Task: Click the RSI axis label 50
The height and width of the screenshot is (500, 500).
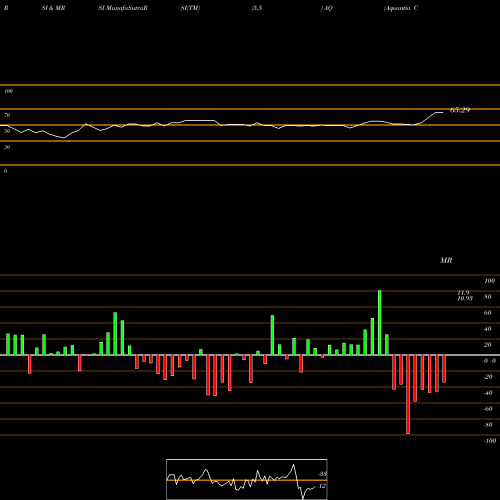Action: [x=7, y=131]
